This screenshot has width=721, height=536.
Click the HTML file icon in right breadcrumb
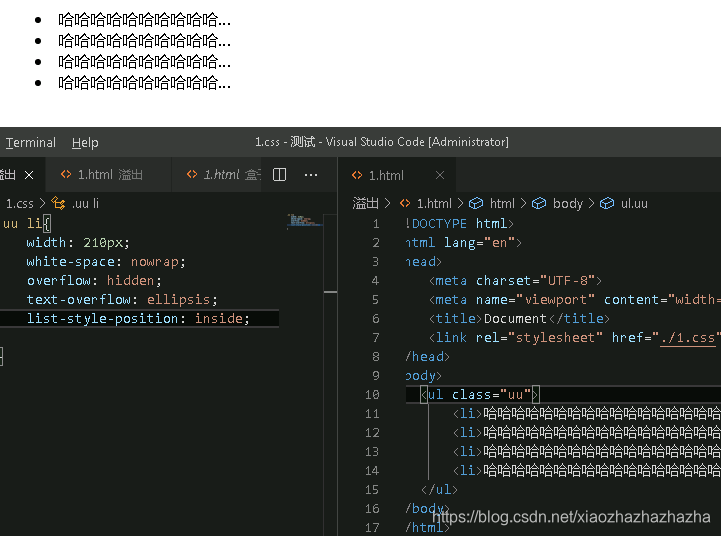[405, 203]
